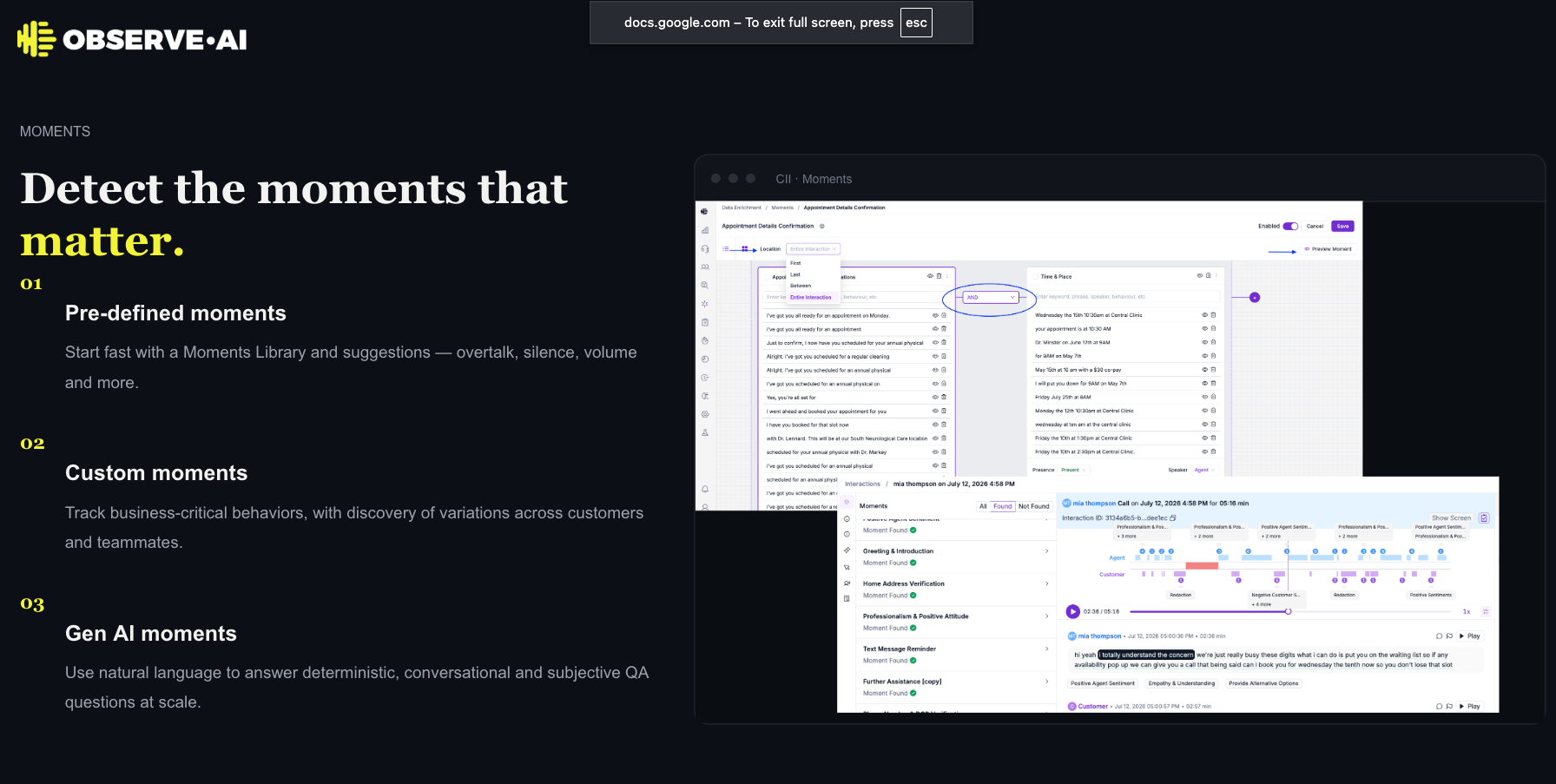The height and width of the screenshot is (784, 1556).
Task: Play the call recording with the purple play button
Action: [x=1073, y=611]
